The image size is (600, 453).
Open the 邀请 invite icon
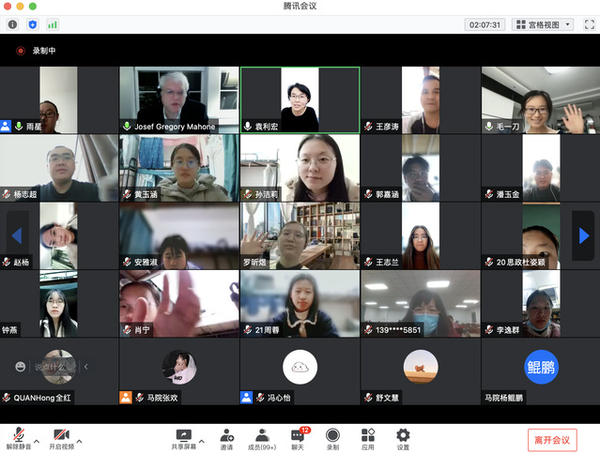click(x=227, y=438)
